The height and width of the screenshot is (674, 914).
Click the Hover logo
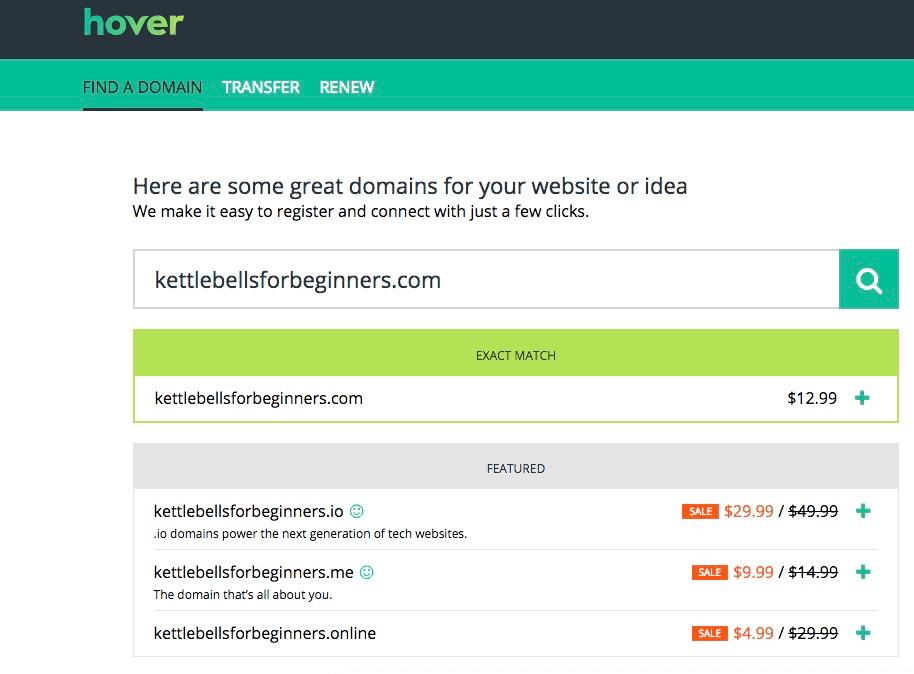[x=133, y=23]
